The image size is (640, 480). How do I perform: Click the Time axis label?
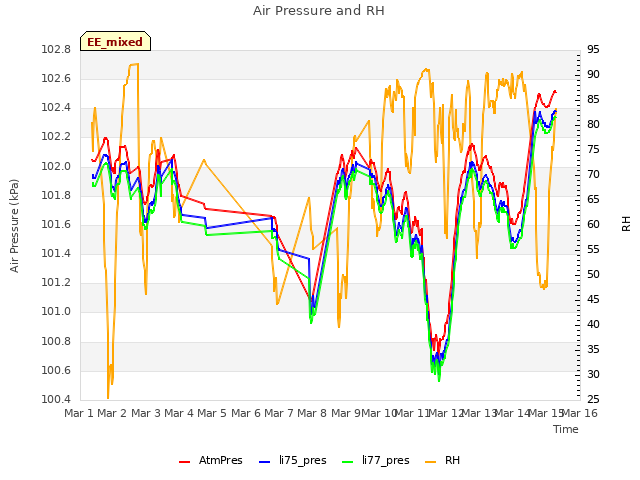(566, 429)
